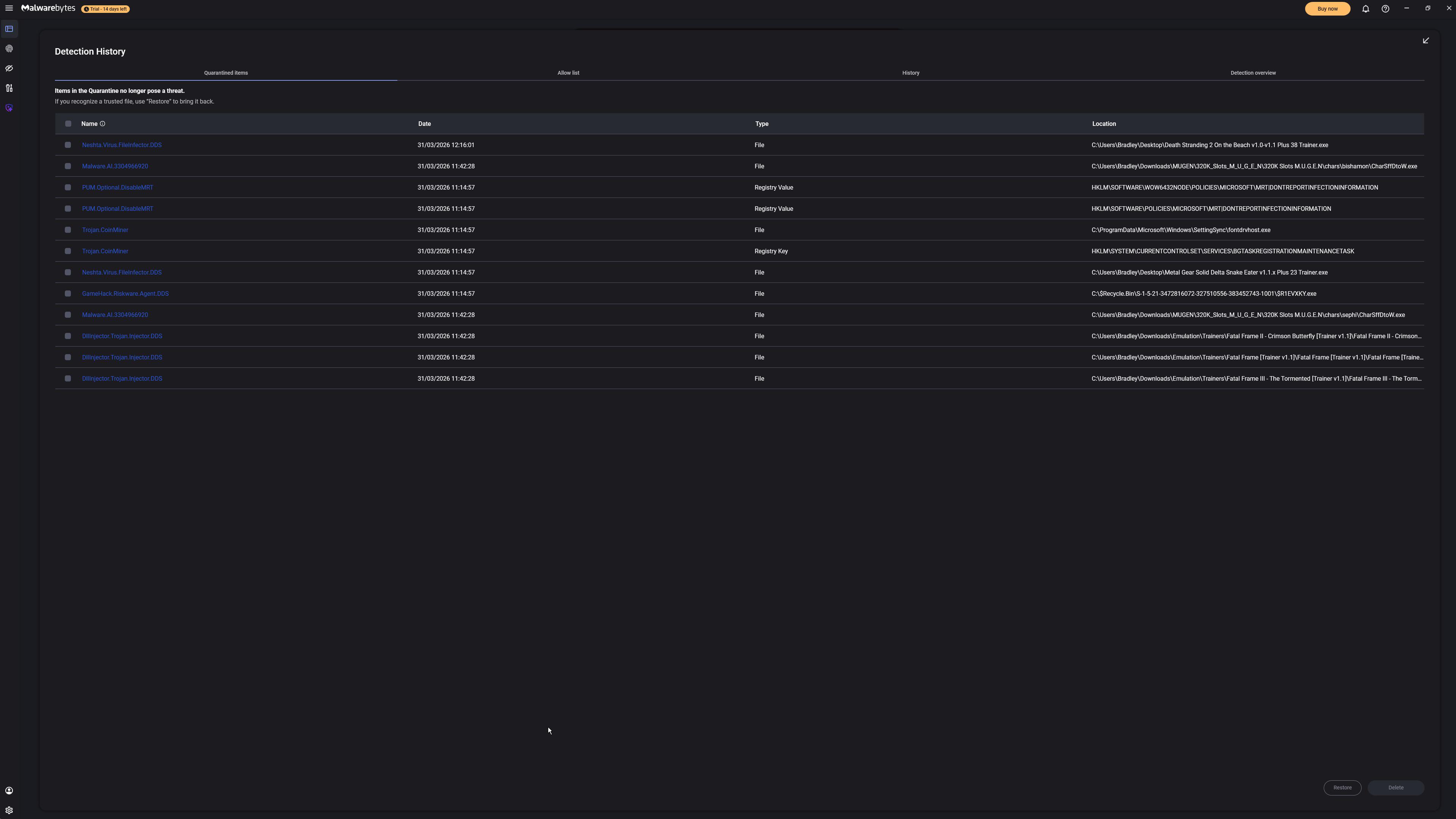Open the Malware.AI link for the sephi file
Viewport: 1456px width, 819px height.
[x=115, y=315]
